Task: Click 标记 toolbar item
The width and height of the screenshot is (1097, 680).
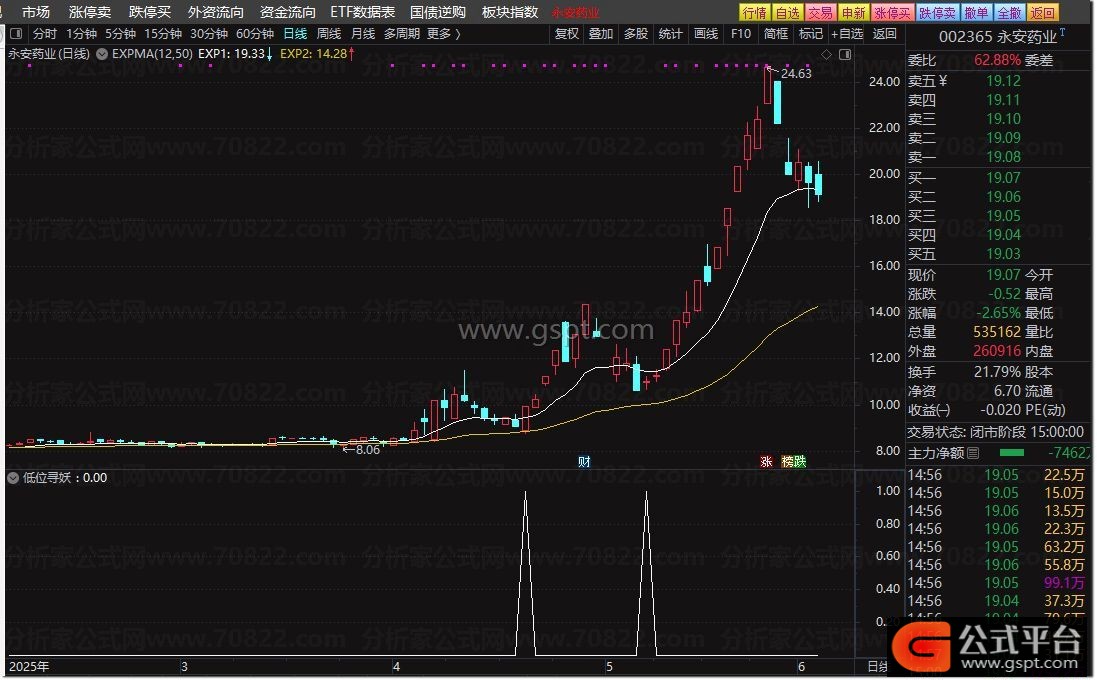Action: (x=811, y=34)
